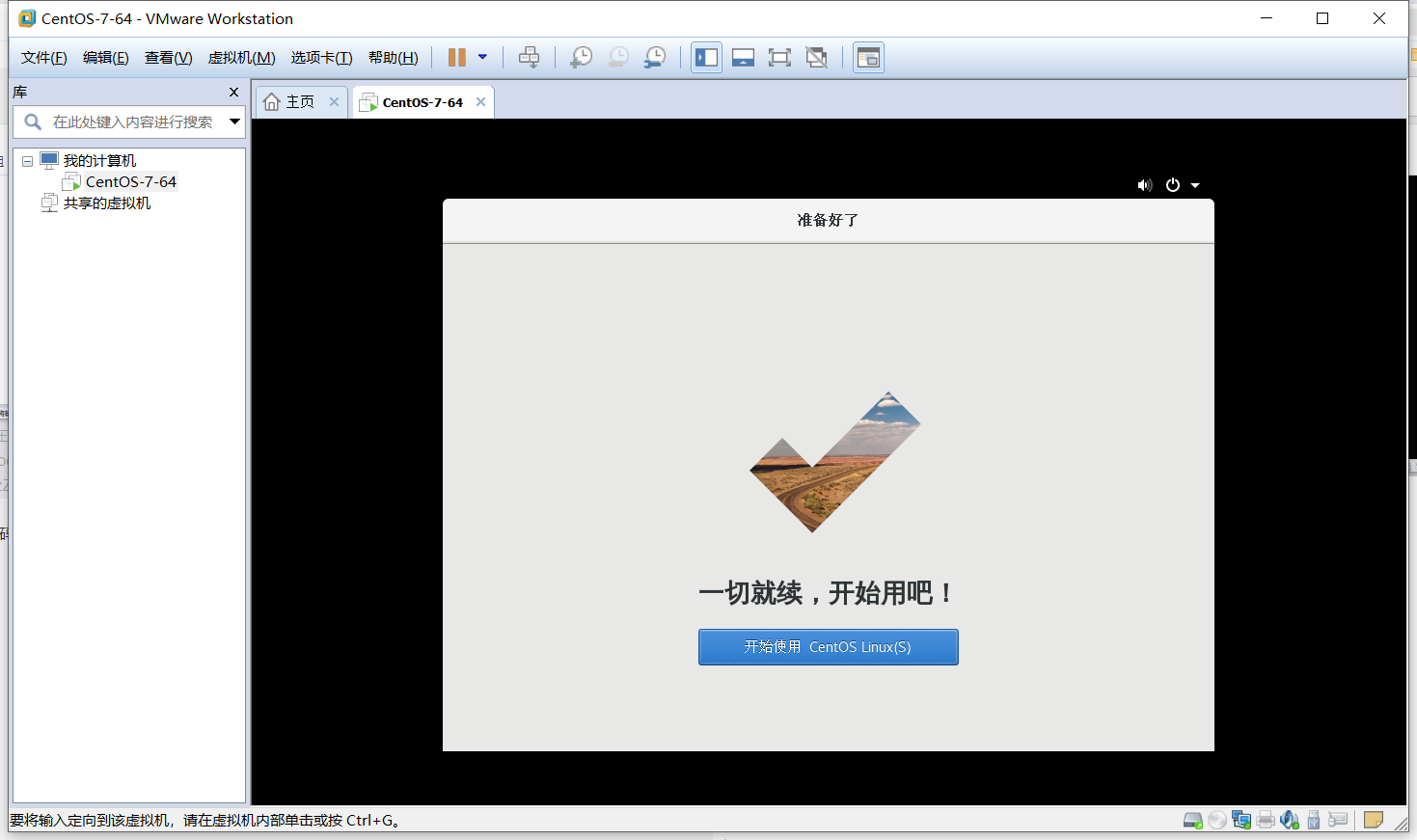Screen dimensions: 1417x840
Task: Click the 准备好了 header title
Action: tap(828, 221)
